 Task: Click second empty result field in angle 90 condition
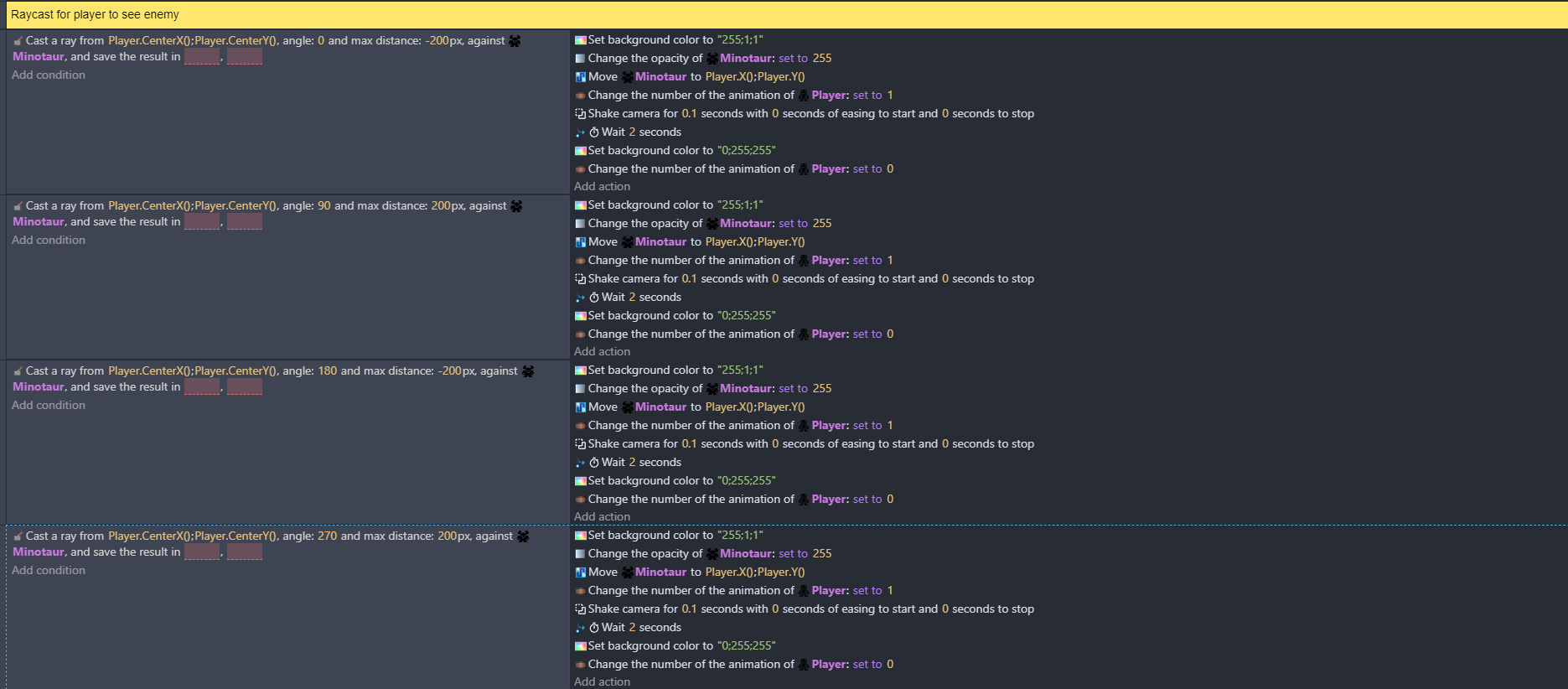click(245, 222)
